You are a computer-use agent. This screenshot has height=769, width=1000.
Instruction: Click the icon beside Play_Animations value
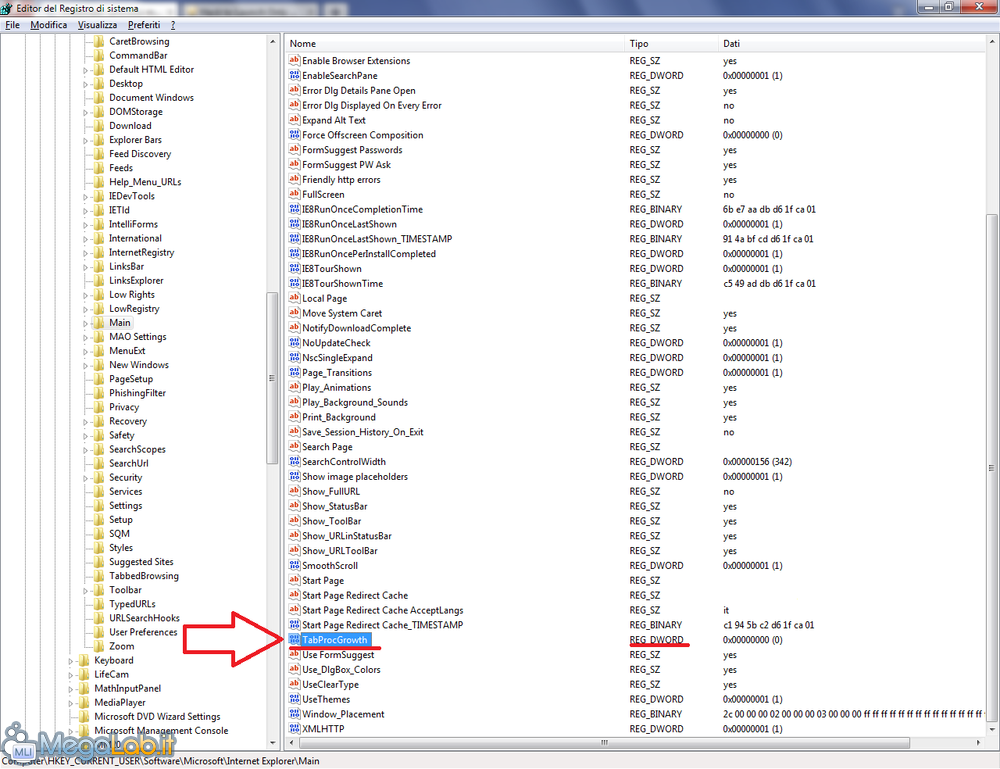294,387
